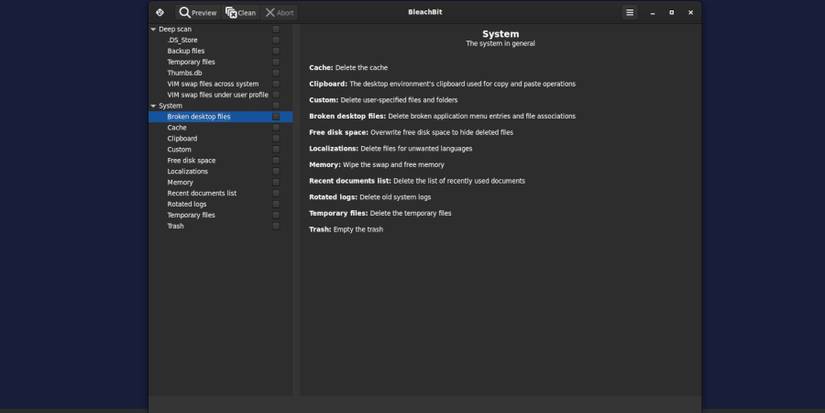Click the Preview magnifier button
This screenshot has width=825, height=413.
tap(198, 13)
